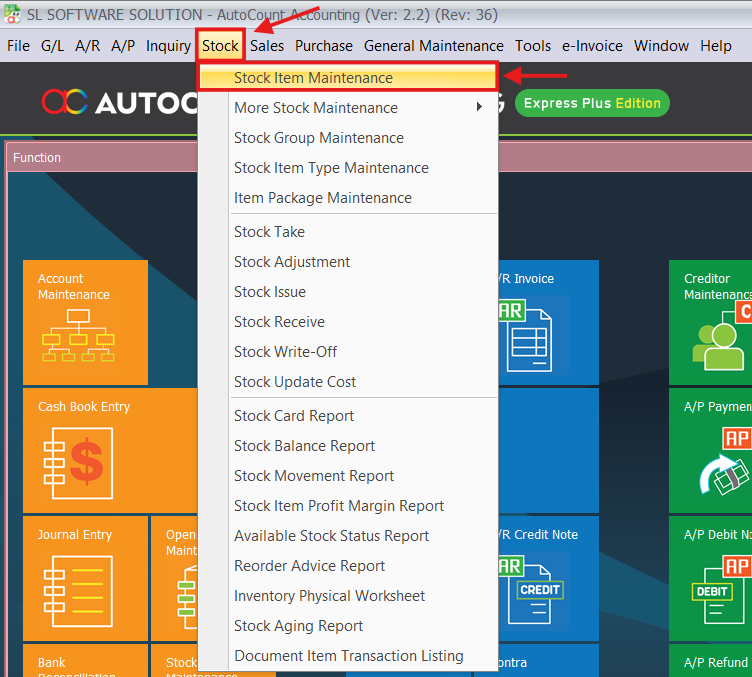Select Stock Aging Report entry
The image size is (752, 677).
coord(298,626)
